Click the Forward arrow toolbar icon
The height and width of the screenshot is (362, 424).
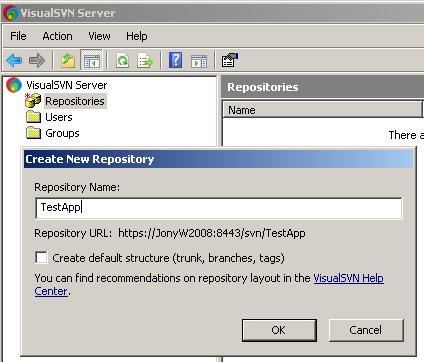click(37, 61)
